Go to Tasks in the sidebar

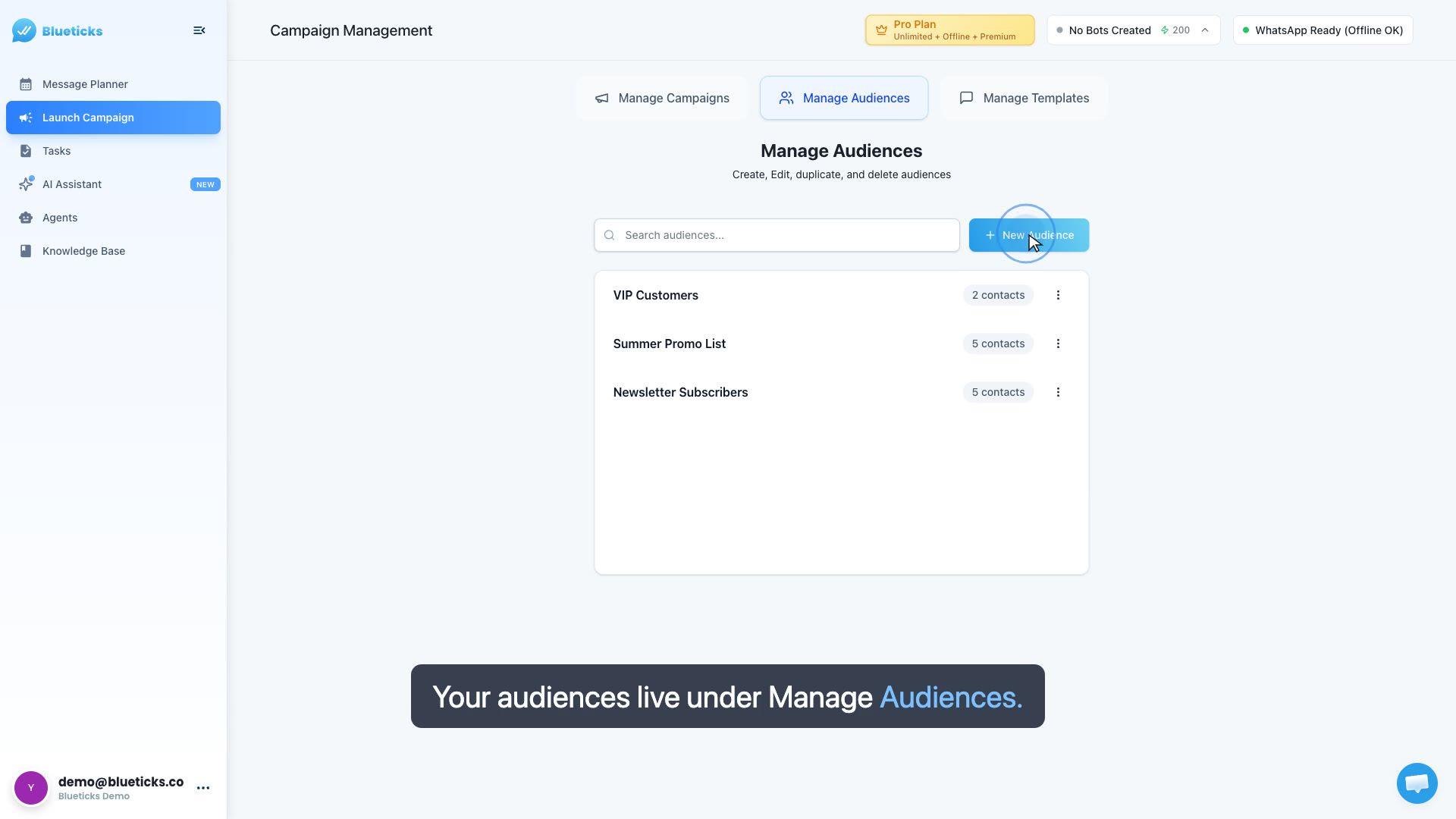[113, 151]
